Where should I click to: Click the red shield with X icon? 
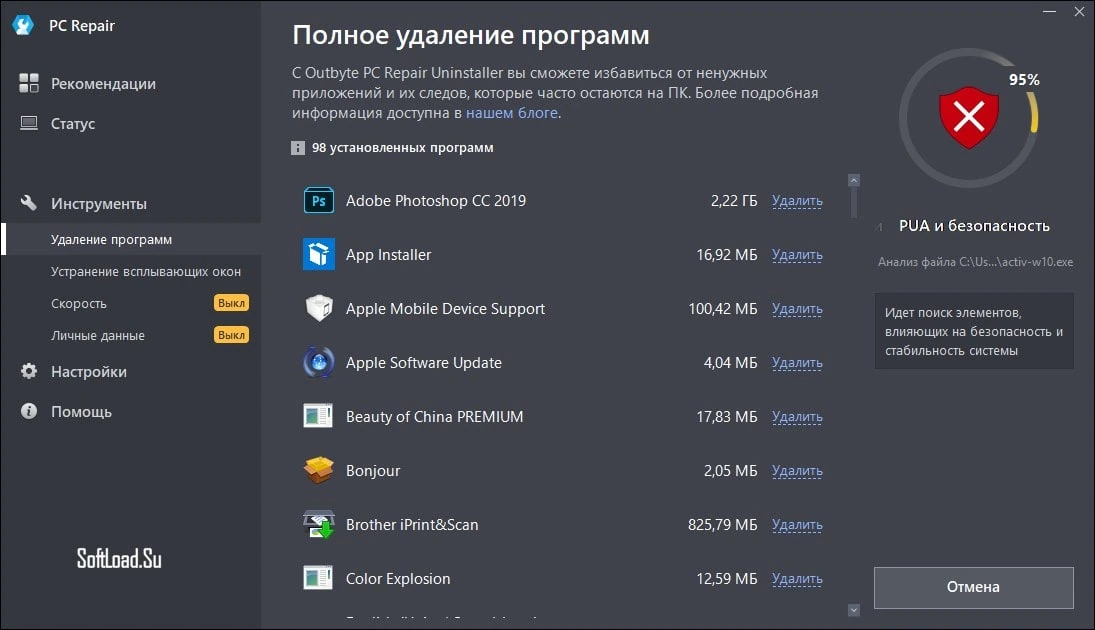(x=969, y=117)
